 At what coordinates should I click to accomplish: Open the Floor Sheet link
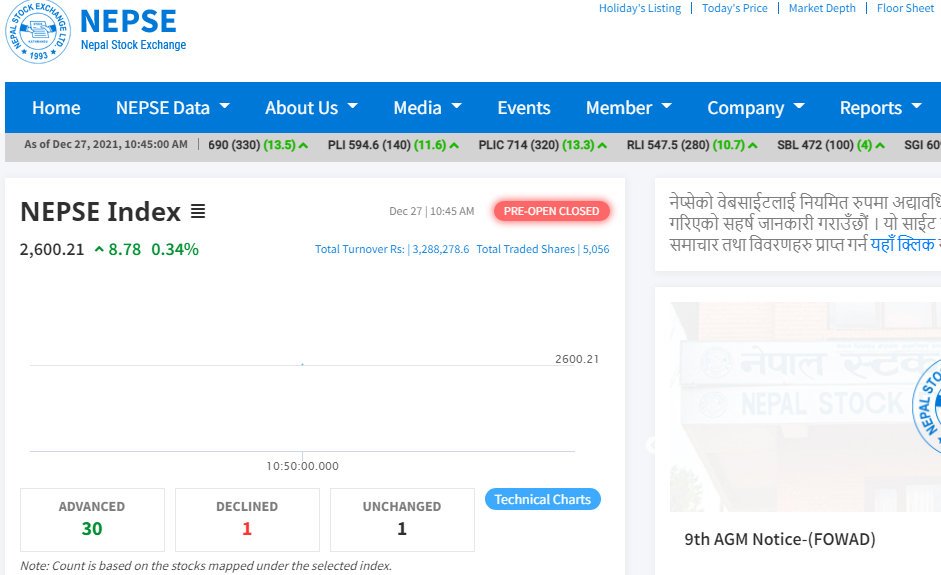click(906, 8)
